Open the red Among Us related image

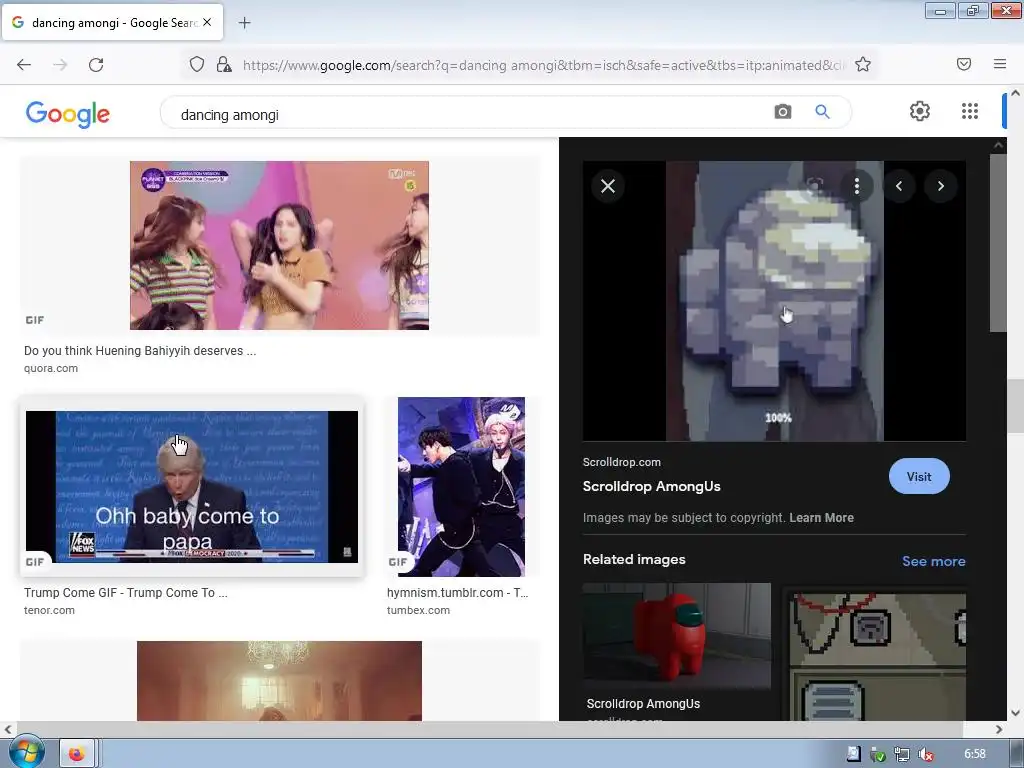677,636
